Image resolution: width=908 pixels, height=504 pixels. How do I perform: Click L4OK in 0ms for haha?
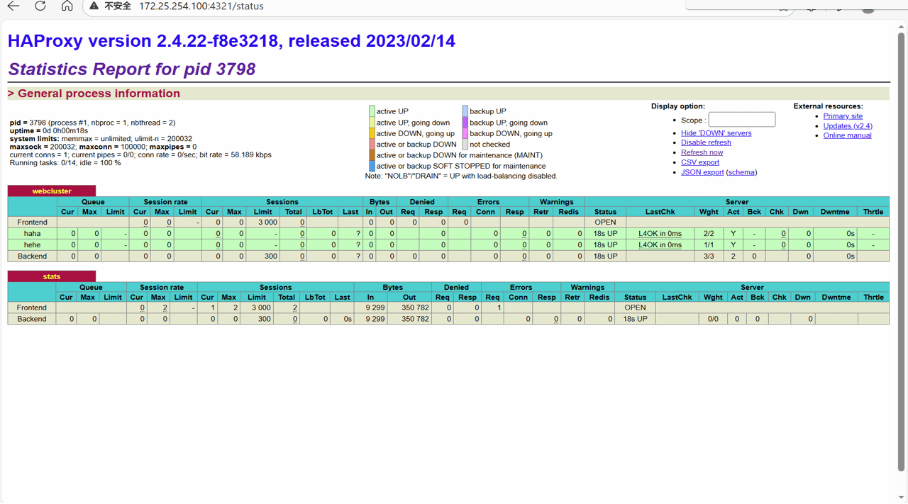click(660, 233)
